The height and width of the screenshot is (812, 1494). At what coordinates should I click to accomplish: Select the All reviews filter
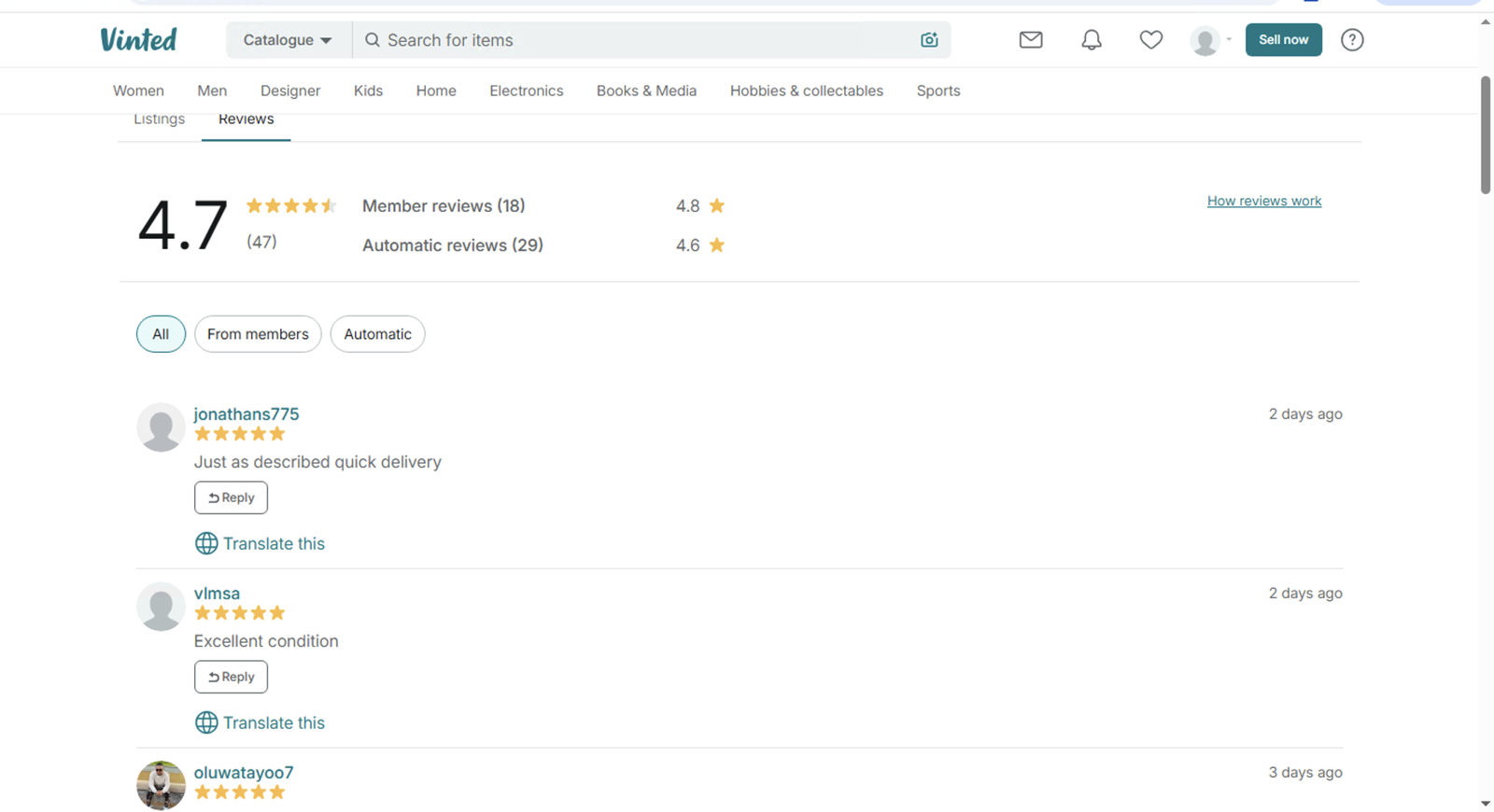pyautogui.click(x=161, y=334)
